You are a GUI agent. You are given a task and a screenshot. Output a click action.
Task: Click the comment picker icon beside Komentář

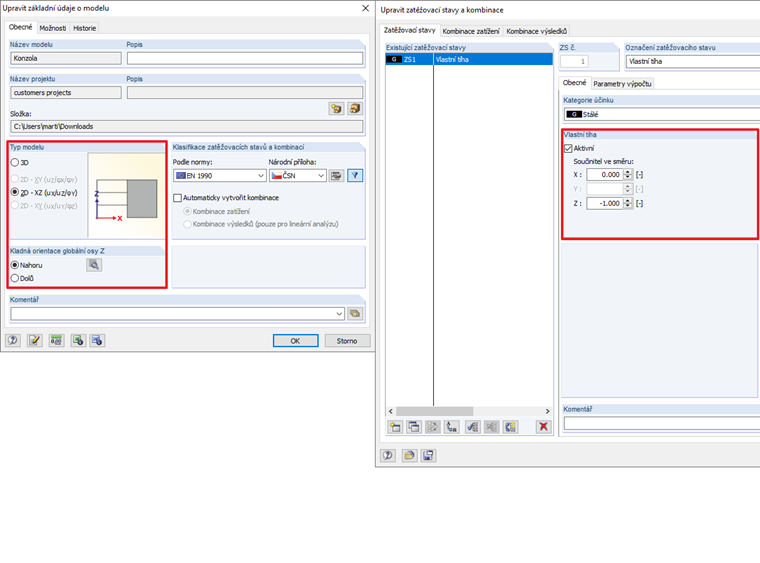coord(355,313)
